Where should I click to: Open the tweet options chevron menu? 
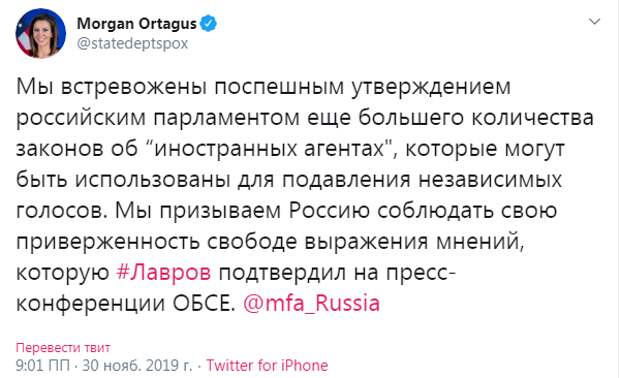pos(594,21)
